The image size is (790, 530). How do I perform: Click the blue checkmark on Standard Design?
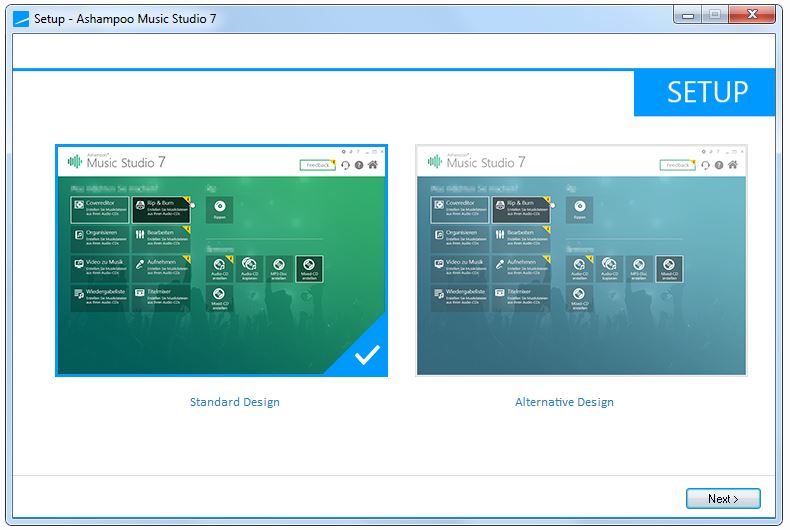pos(367,355)
